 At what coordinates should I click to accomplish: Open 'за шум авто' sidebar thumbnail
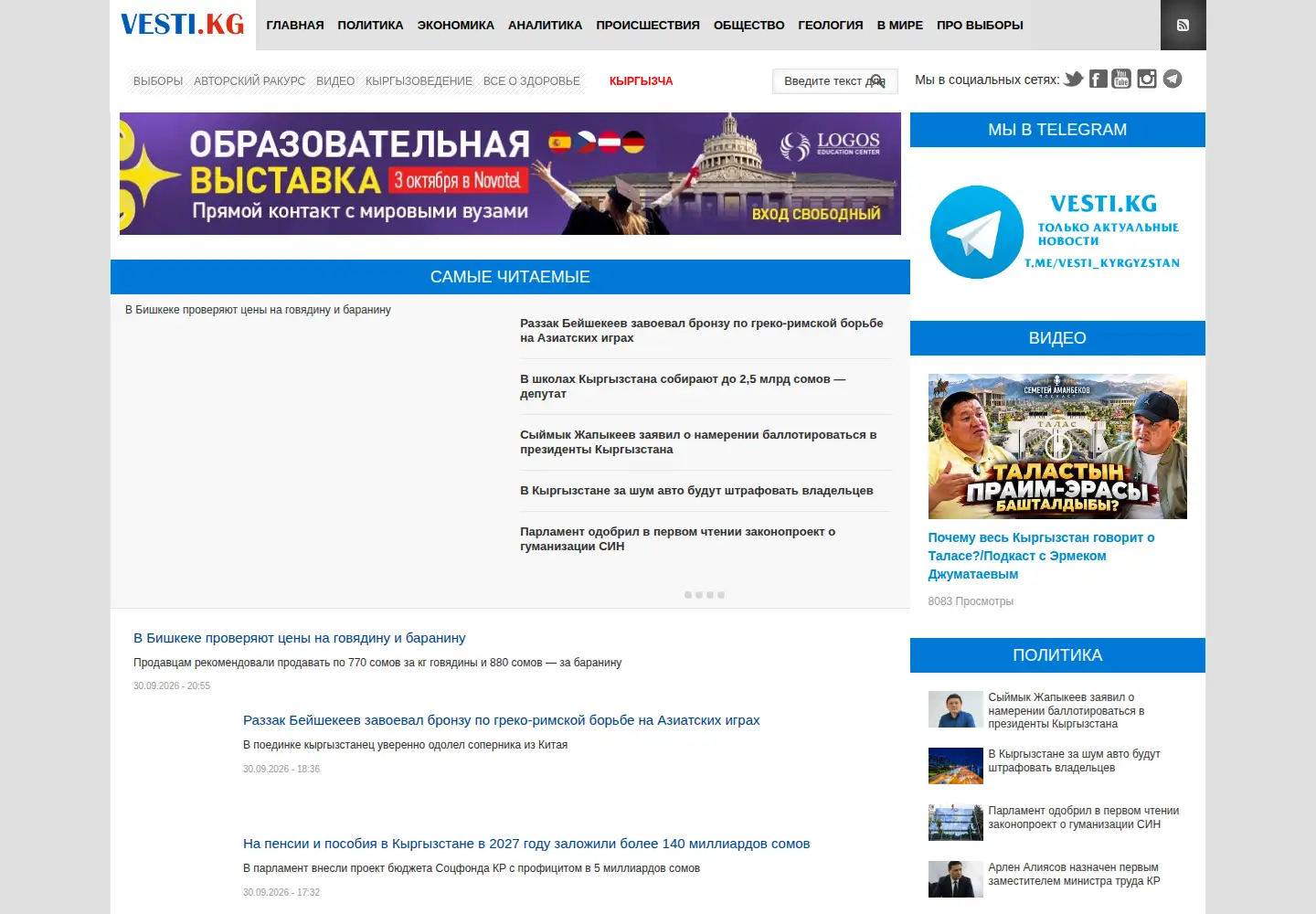[x=956, y=766]
